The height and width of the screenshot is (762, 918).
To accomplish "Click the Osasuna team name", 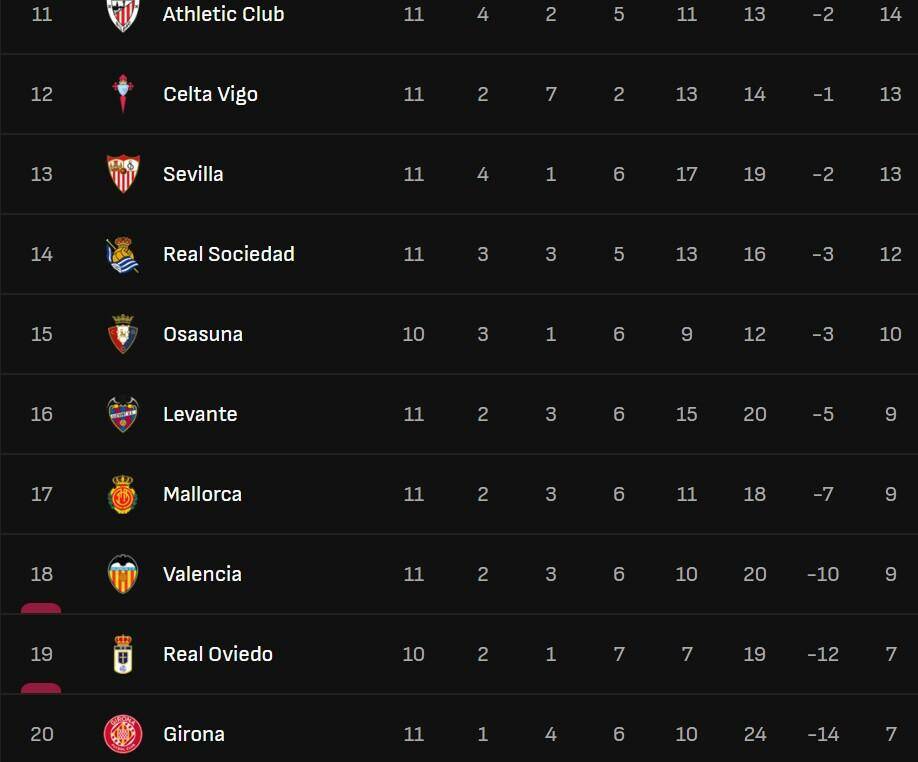I will click(203, 334).
